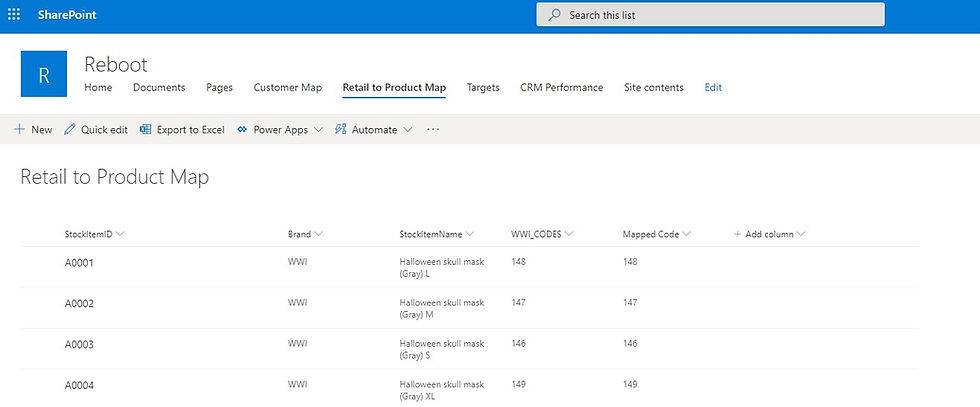980x407 pixels.
Task: Click Halloween skull mask (Gray) S cell
Action: point(442,349)
